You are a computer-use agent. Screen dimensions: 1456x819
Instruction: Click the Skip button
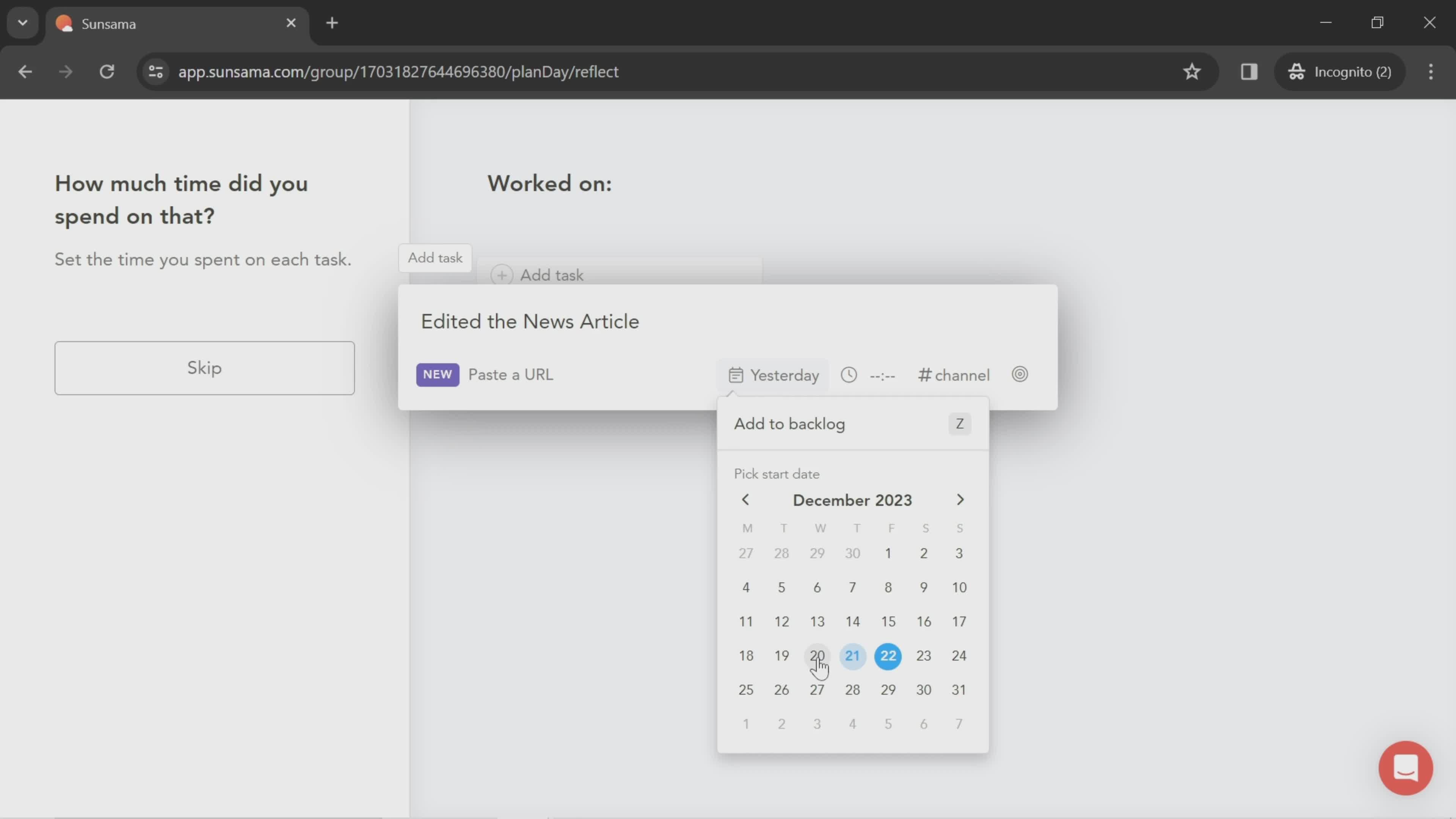pos(205,368)
